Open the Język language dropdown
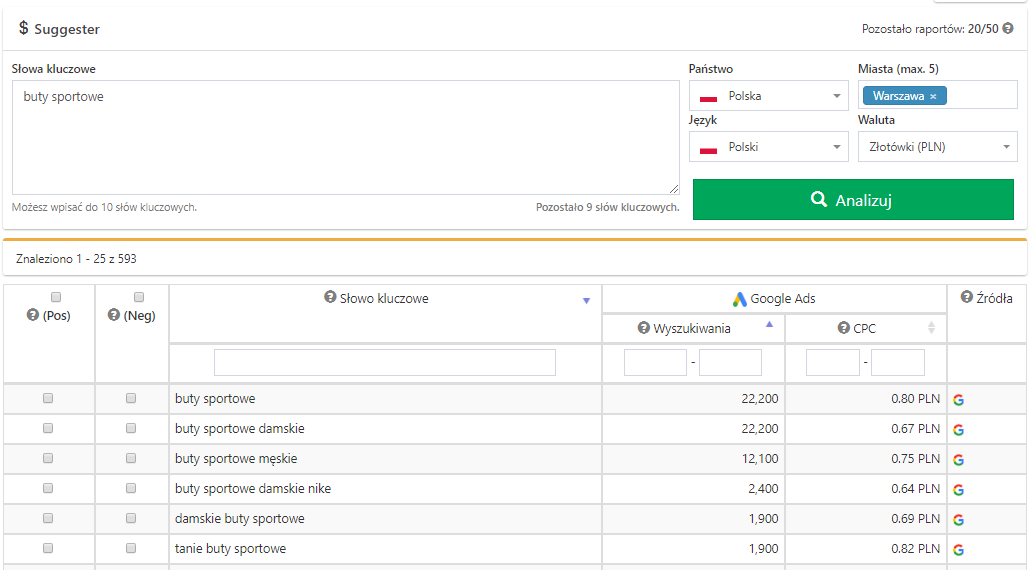This screenshot has width=1031, height=570. pyautogui.click(x=768, y=147)
